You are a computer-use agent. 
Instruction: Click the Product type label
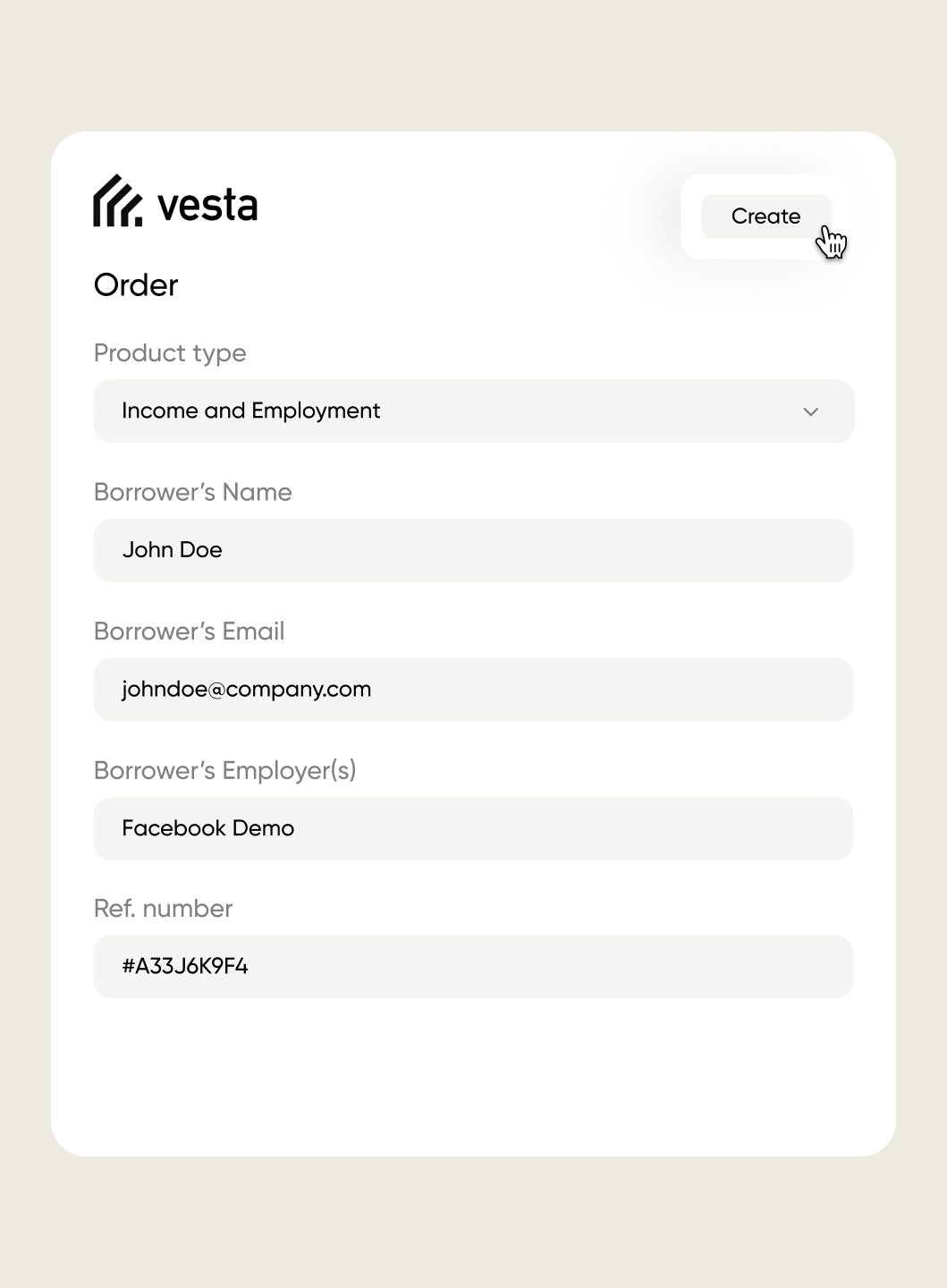click(170, 353)
